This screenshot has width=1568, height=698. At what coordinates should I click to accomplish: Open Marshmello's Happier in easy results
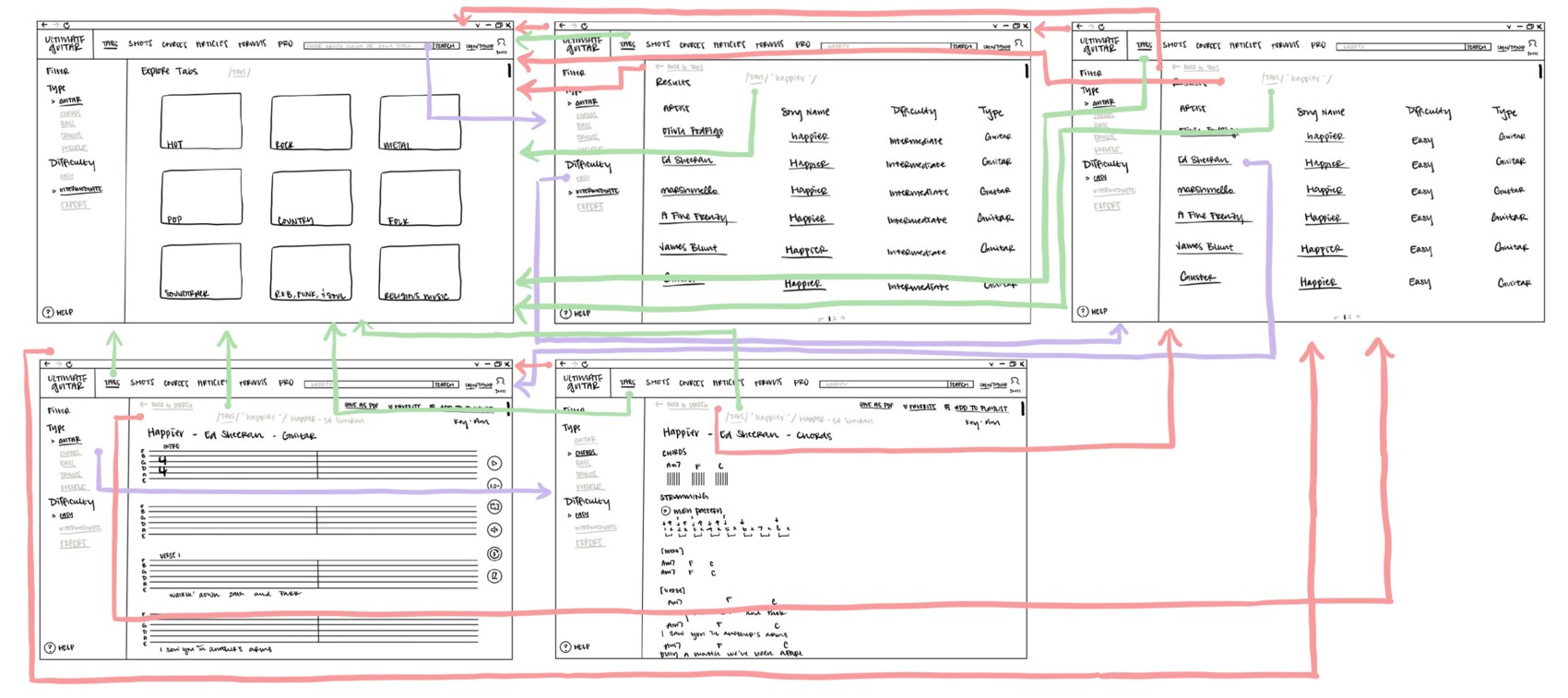pos(1324,189)
